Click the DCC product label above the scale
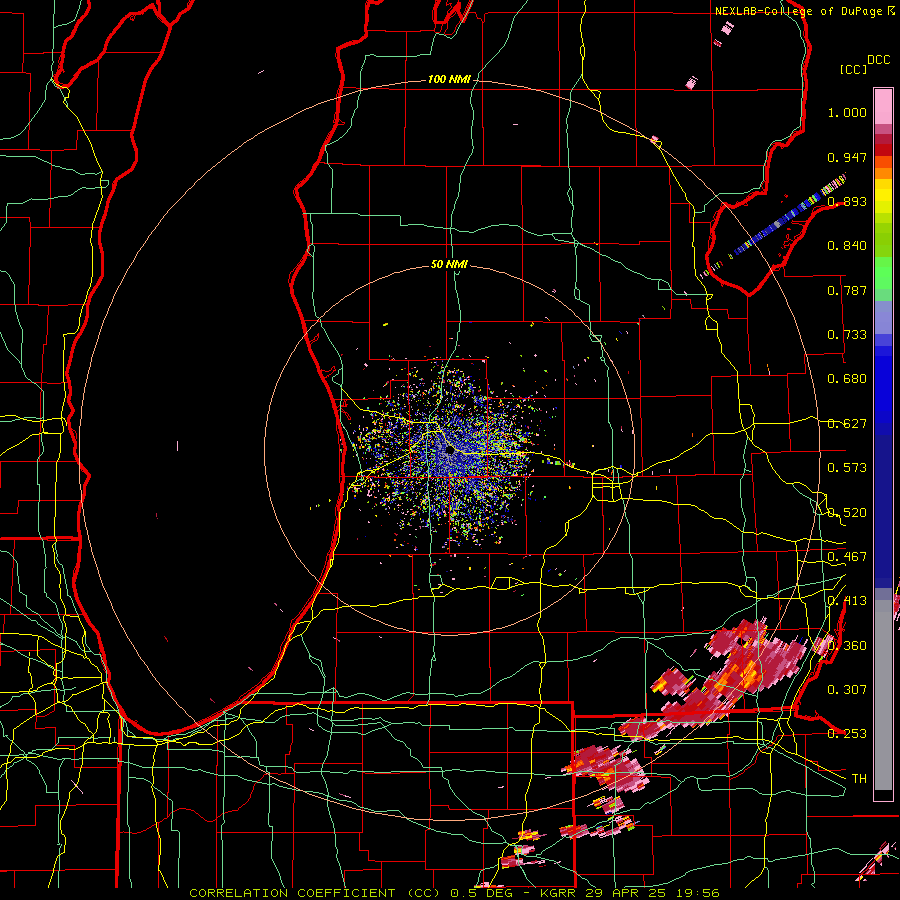900x900 pixels. point(879,60)
